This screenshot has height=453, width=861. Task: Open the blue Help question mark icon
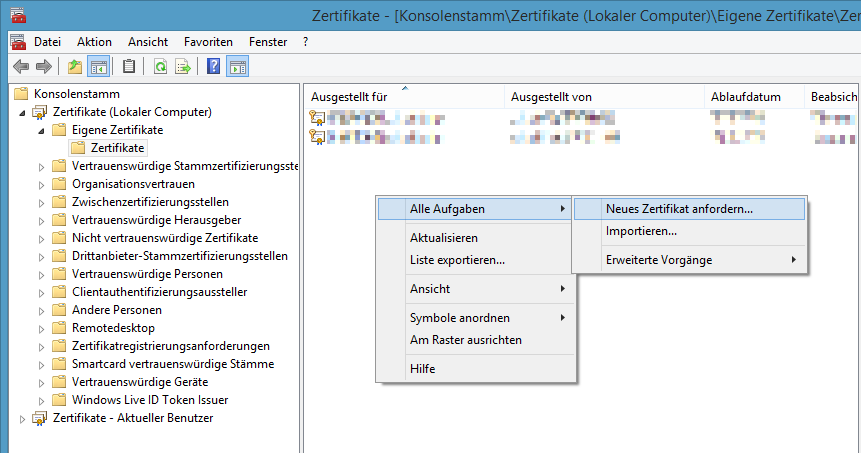pos(214,67)
